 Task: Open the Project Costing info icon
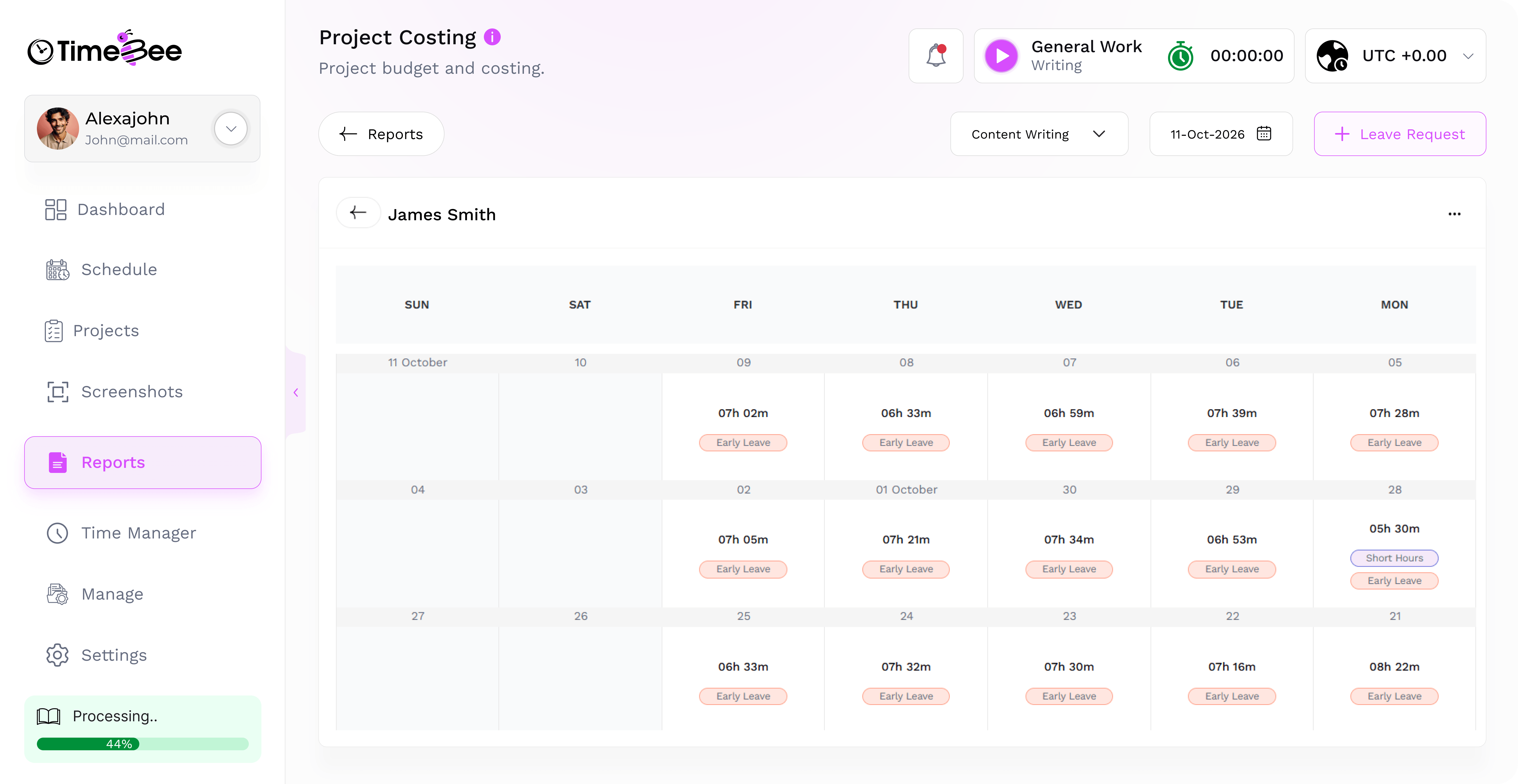[x=492, y=37]
